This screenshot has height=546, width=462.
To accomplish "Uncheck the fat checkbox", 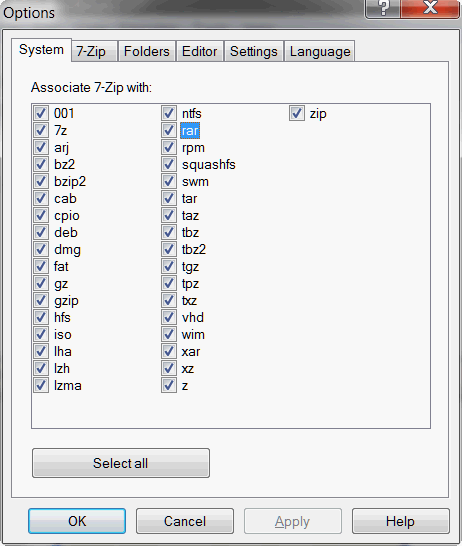I will [41, 266].
